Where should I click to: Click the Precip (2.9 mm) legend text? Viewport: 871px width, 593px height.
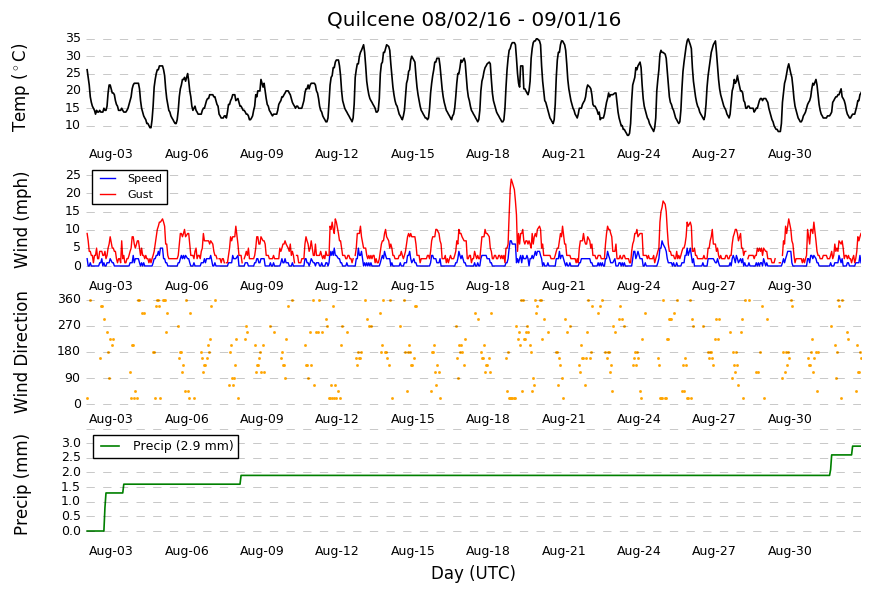[183, 446]
